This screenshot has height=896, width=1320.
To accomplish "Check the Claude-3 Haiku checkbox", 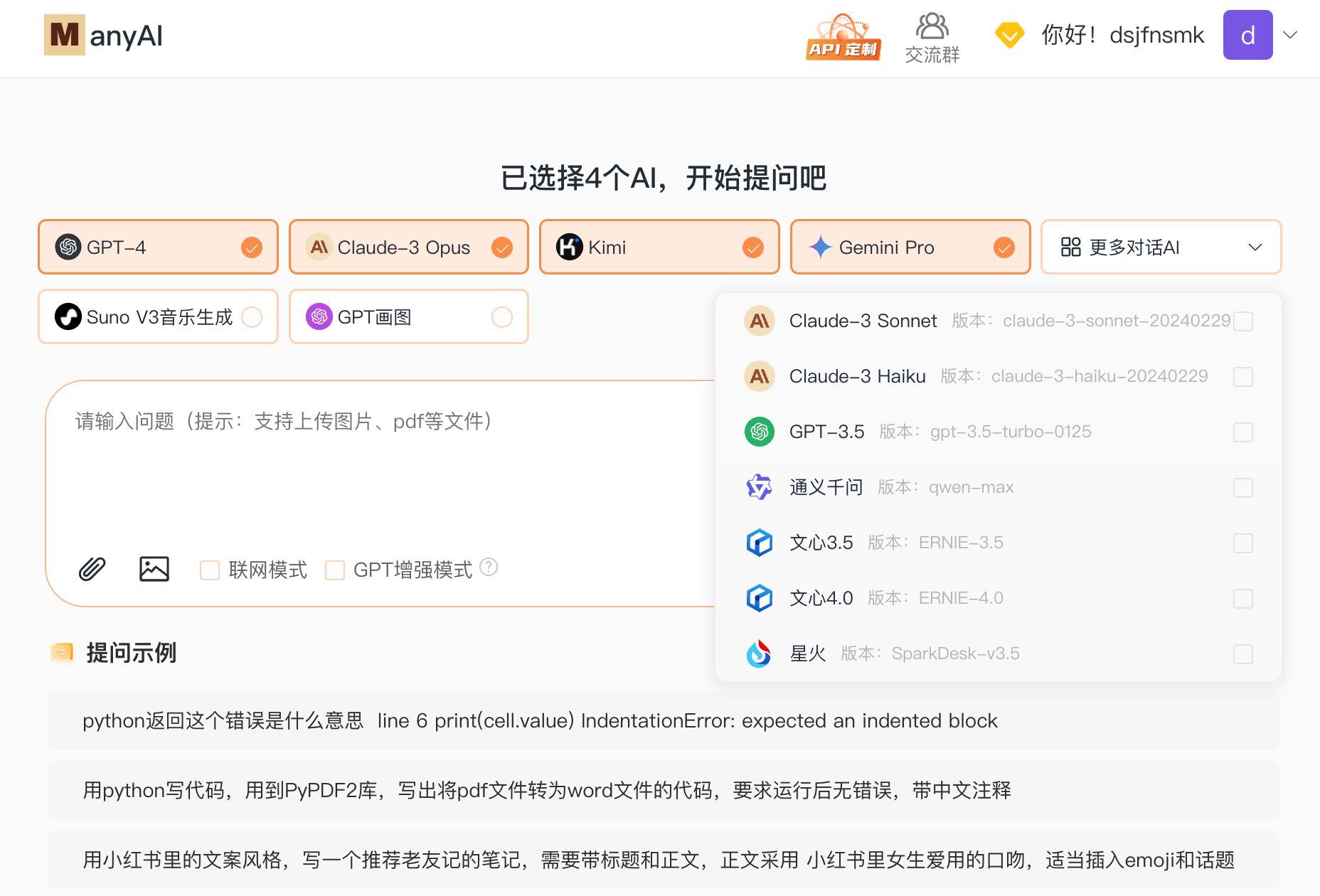I will click(1243, 377).
